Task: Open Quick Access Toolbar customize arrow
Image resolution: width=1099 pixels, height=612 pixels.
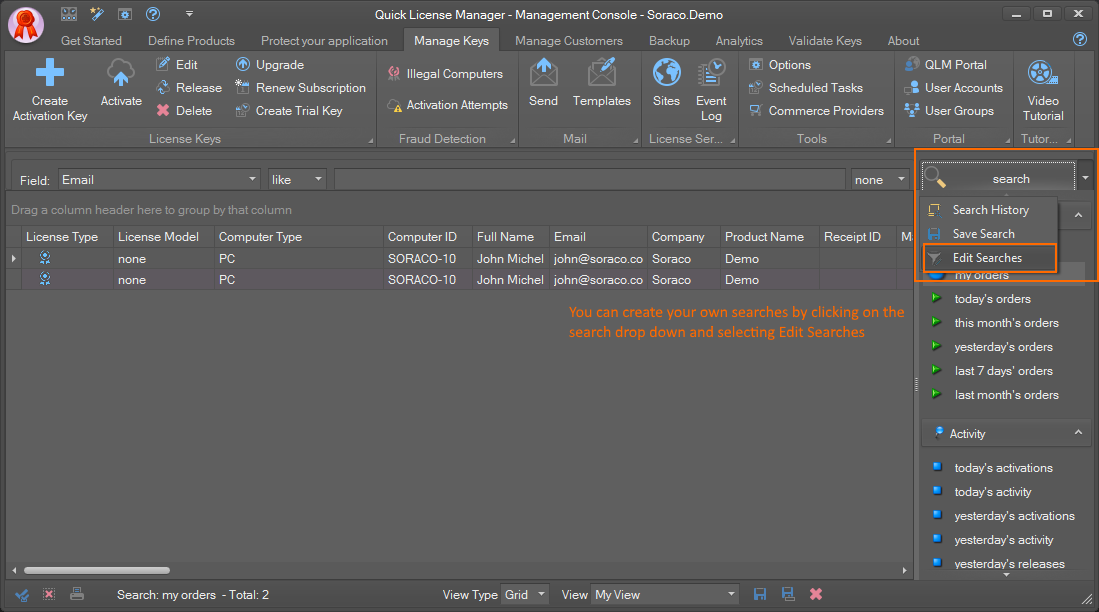Action: [189, 14]
